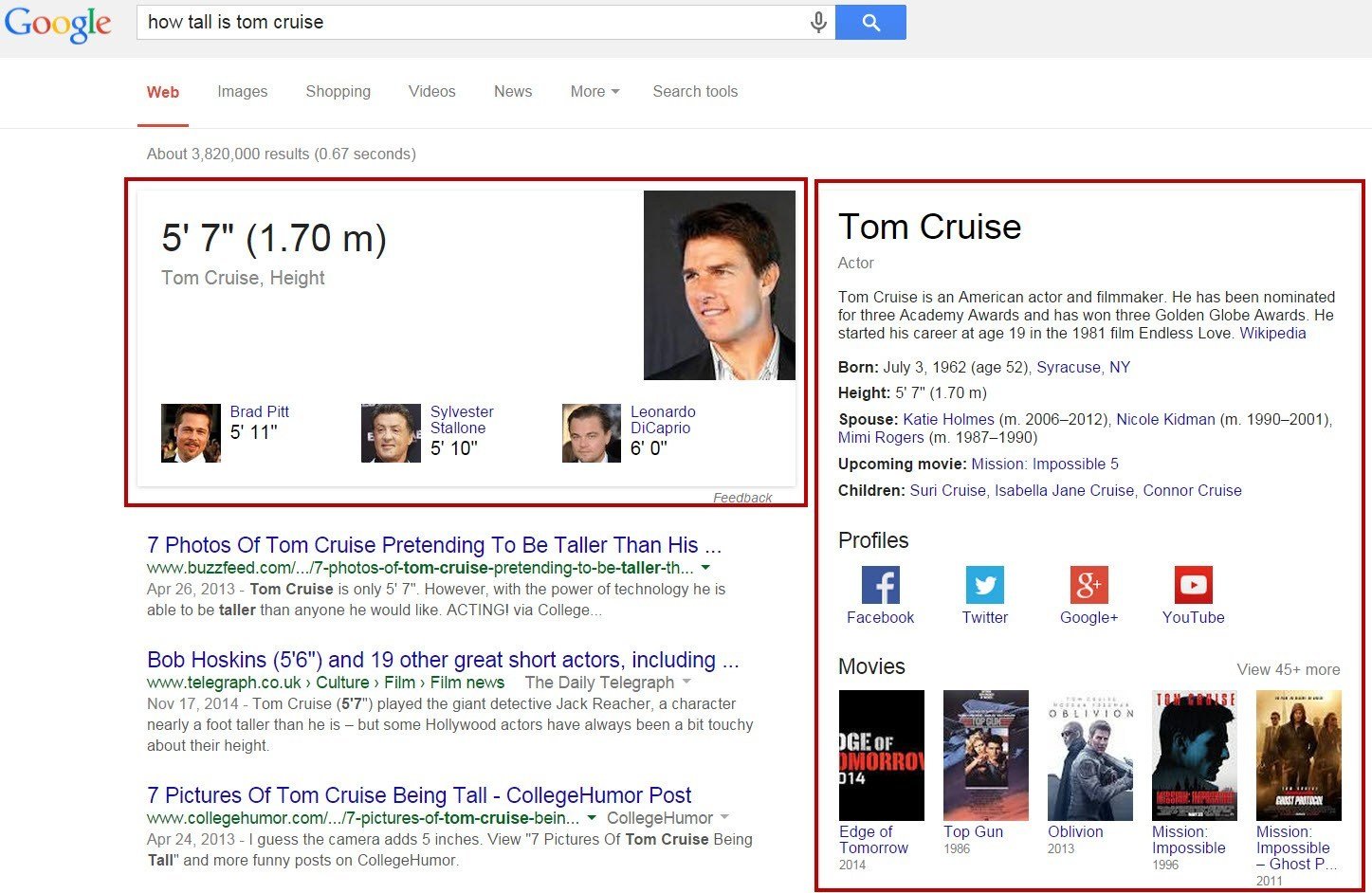Viewport: 1372px width, 893px height.
Task: Switch to the Videos tab
Action: pyautogui.click(x=432, y=92)
